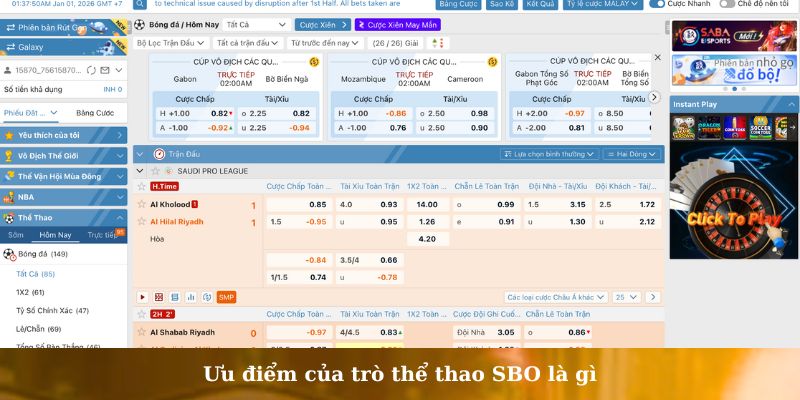Select Bảng Cược tab in sidebar

tap(95, 113)
